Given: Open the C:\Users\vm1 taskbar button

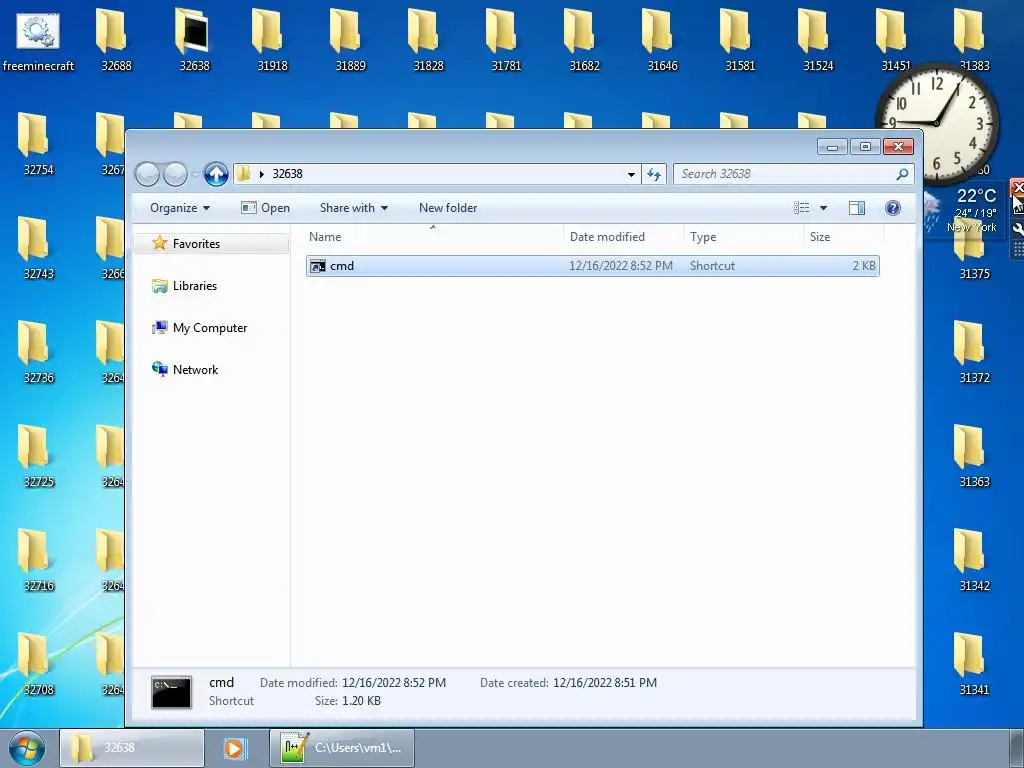Looking at the screenshot, I should click(342, 748).
